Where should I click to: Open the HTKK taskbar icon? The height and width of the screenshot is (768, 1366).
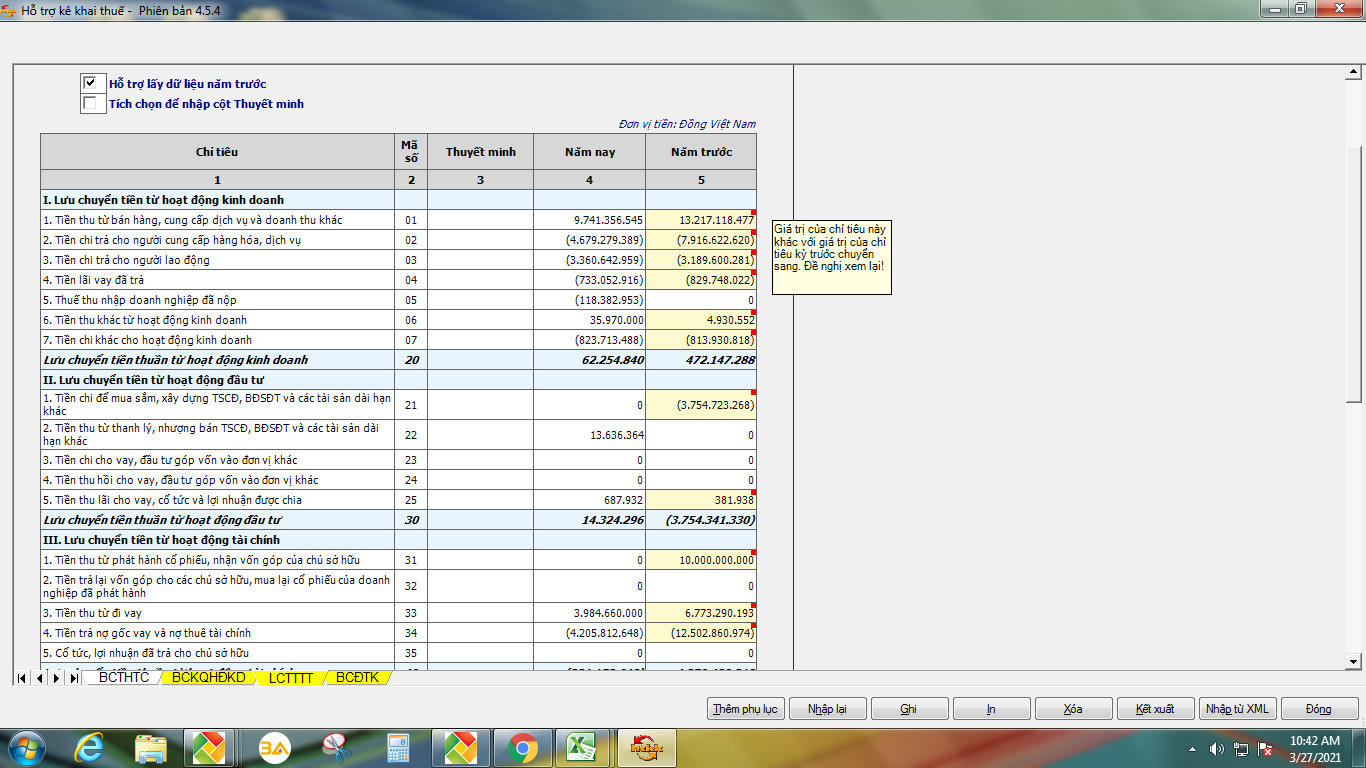click(650, 747)
